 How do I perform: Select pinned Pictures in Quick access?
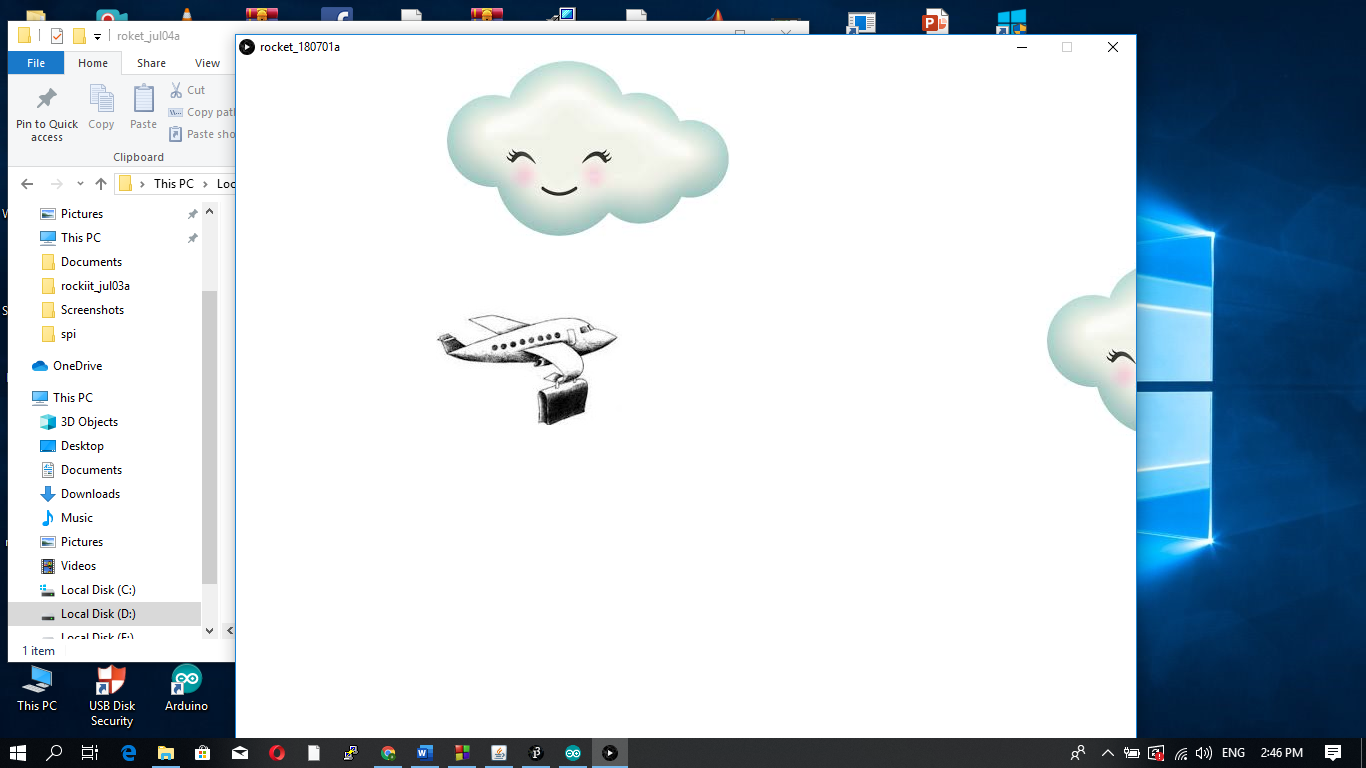pos(82,214)
